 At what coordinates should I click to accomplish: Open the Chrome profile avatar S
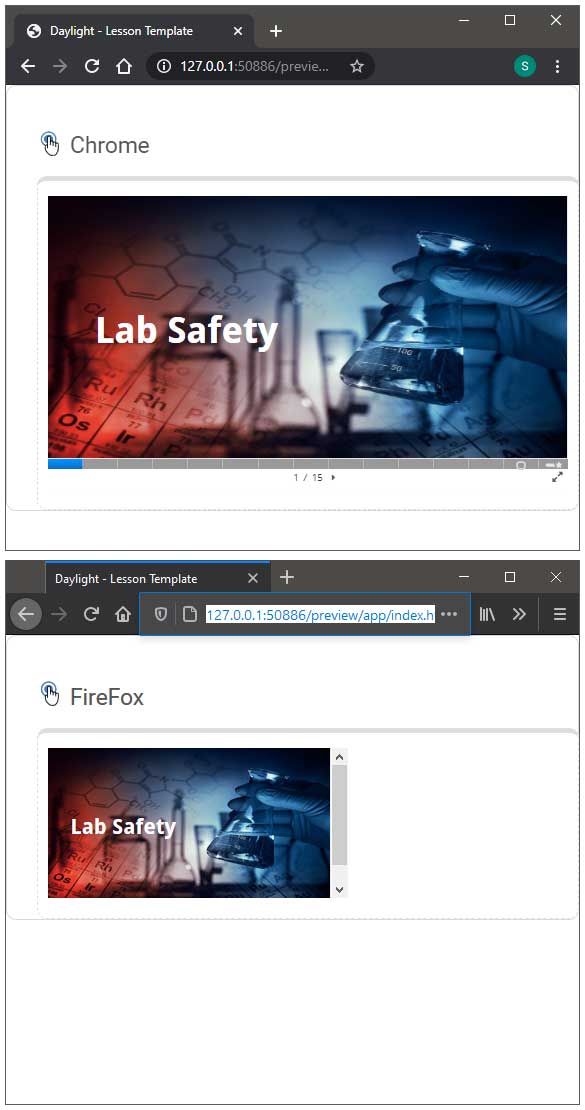click(525, 67)
